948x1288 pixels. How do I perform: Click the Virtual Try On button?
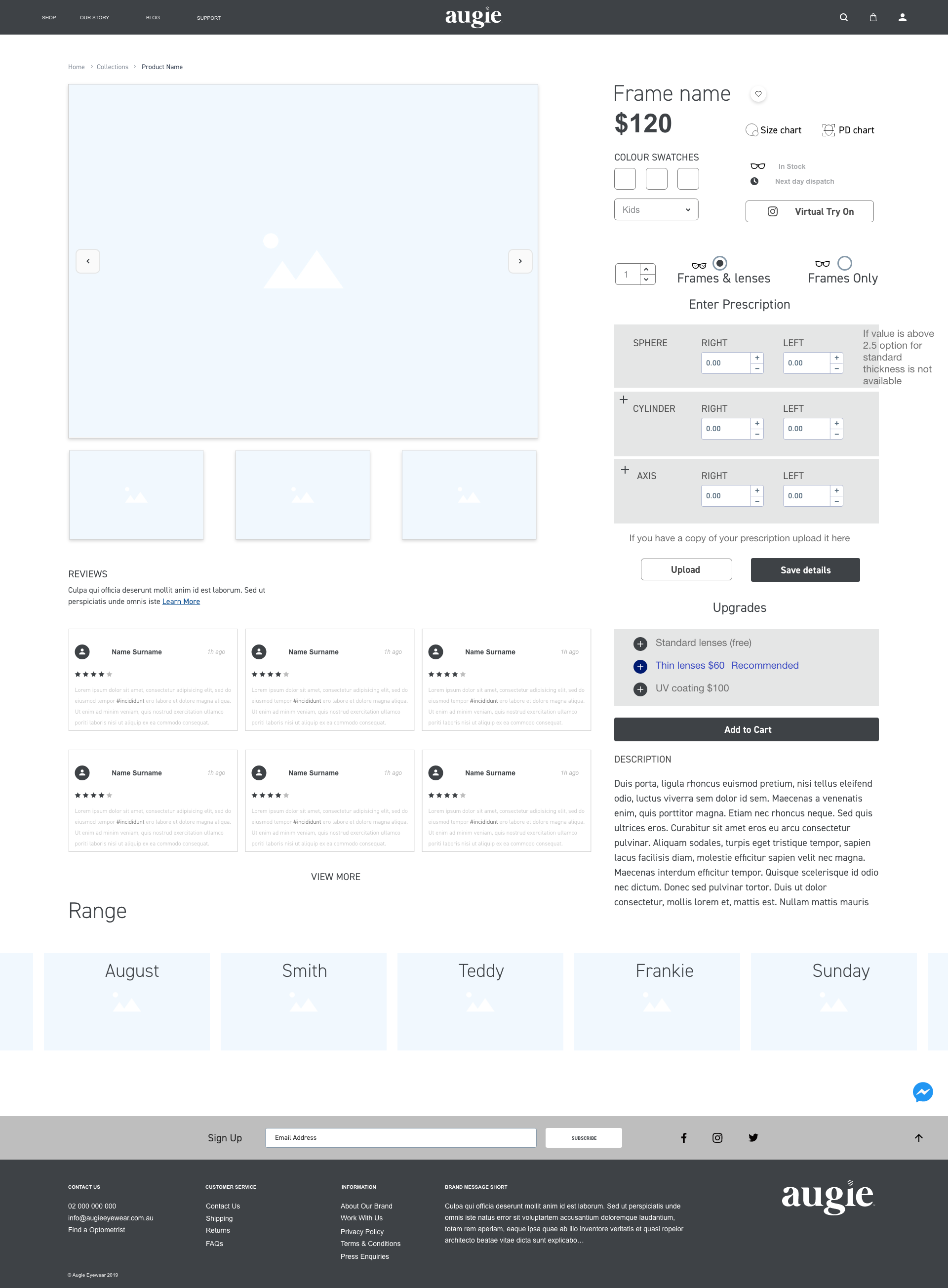(809, 211)
